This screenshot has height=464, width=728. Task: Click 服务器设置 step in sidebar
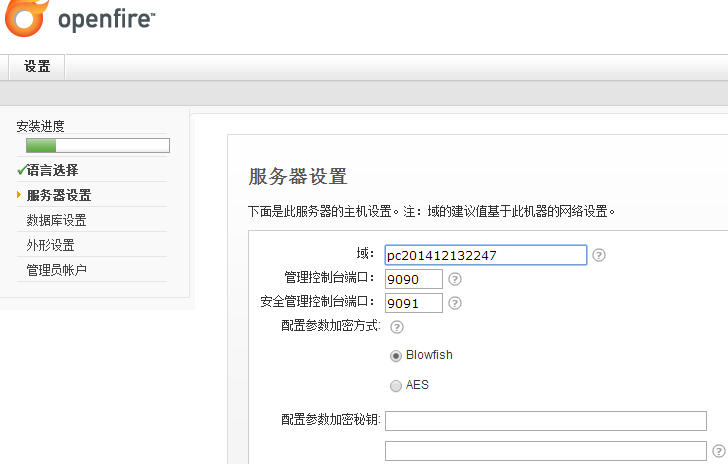tap(59, 195)
